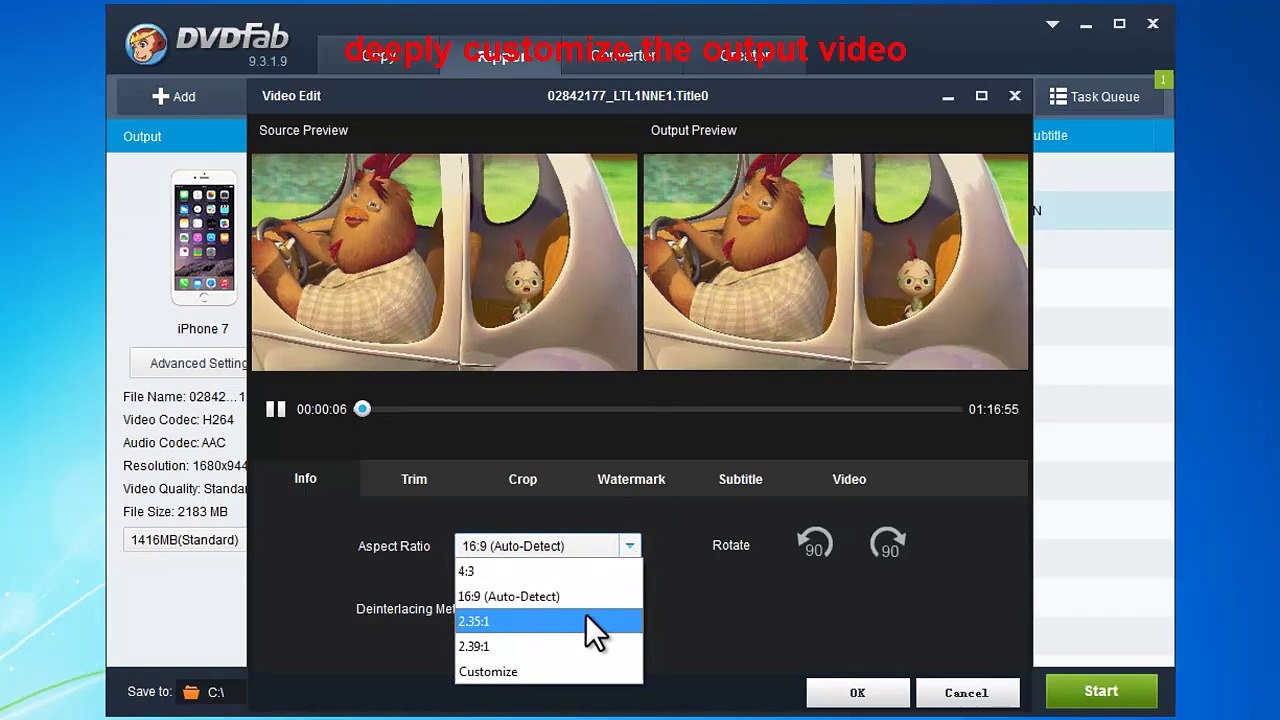Close the Video Edit dialog
This screenshot has height=720, width=1280.
point(1015,96)
